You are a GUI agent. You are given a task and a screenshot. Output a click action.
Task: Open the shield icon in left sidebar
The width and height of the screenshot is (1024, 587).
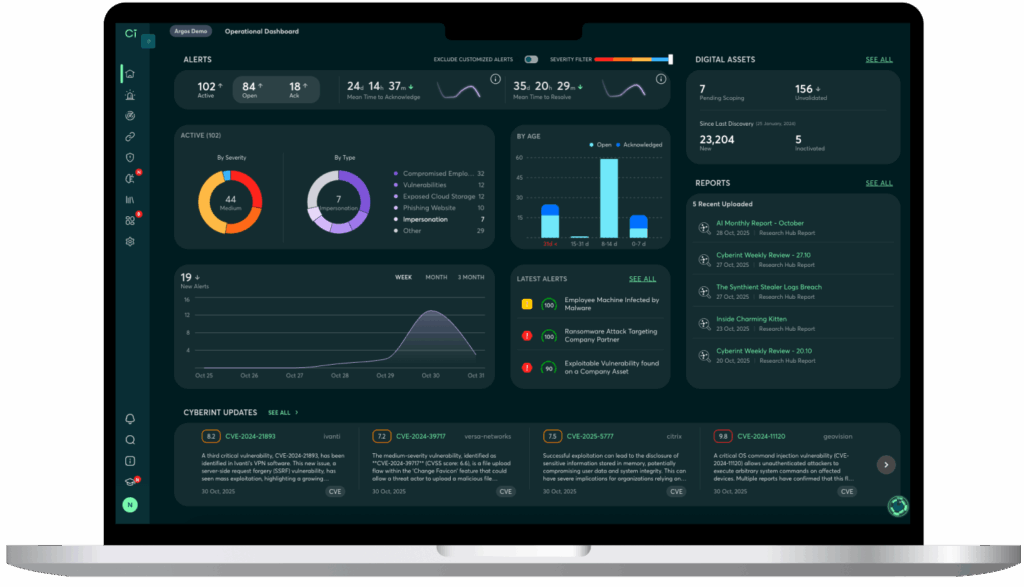click(130, 158)
